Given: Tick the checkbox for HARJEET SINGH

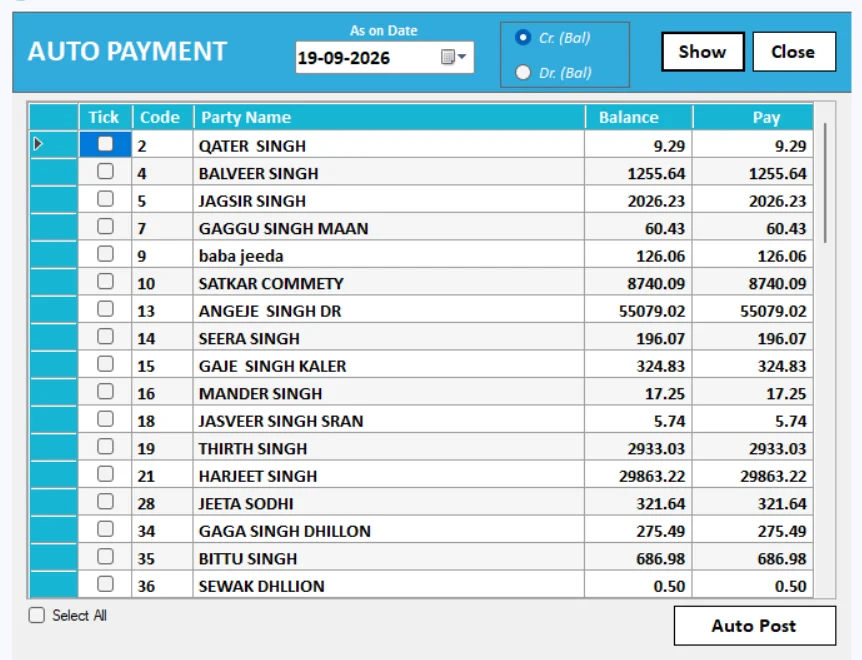Looking at the screenshot, I should tap(105, 474).
